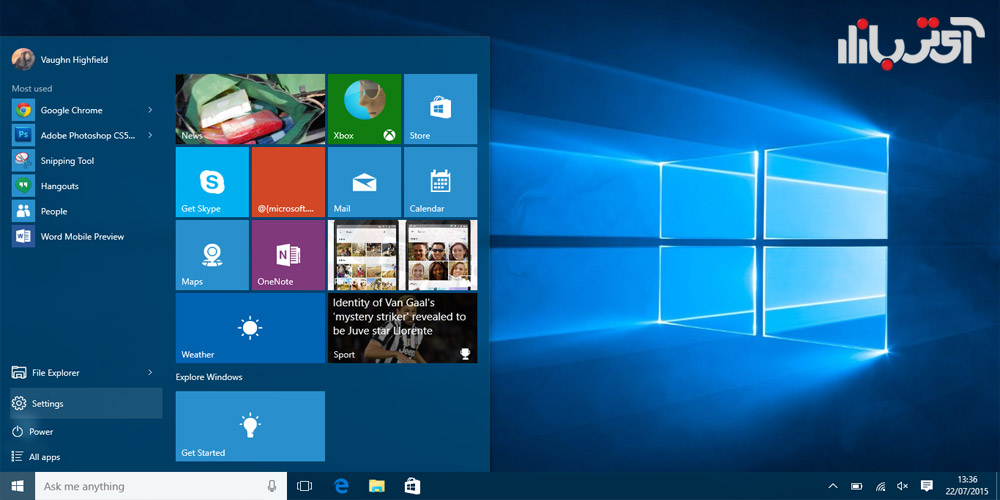The height and width of the screenshot is (500, 1000).
Task: Expand Google Chrome jump list arrow
Action: coord(151,110)
